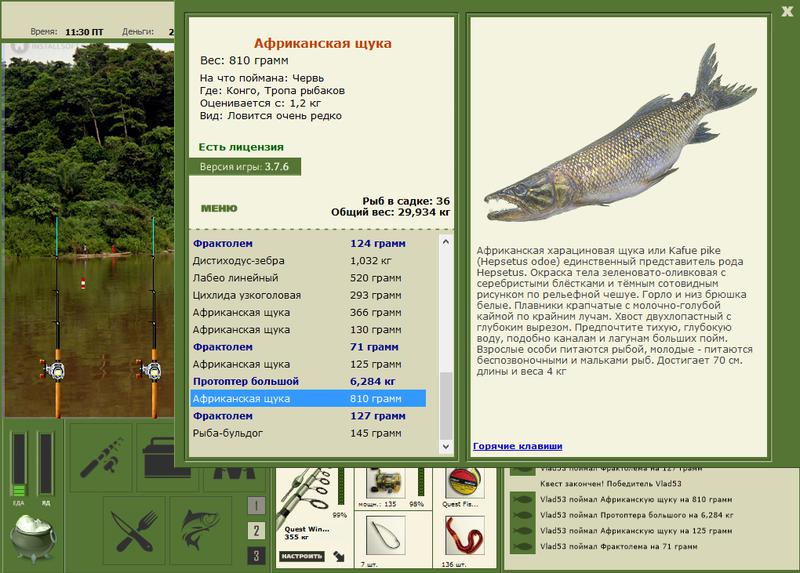The height and width of the screenshot is (573, 800).
Task: Click the right fishing rod reel
Action: pos(149,369)
